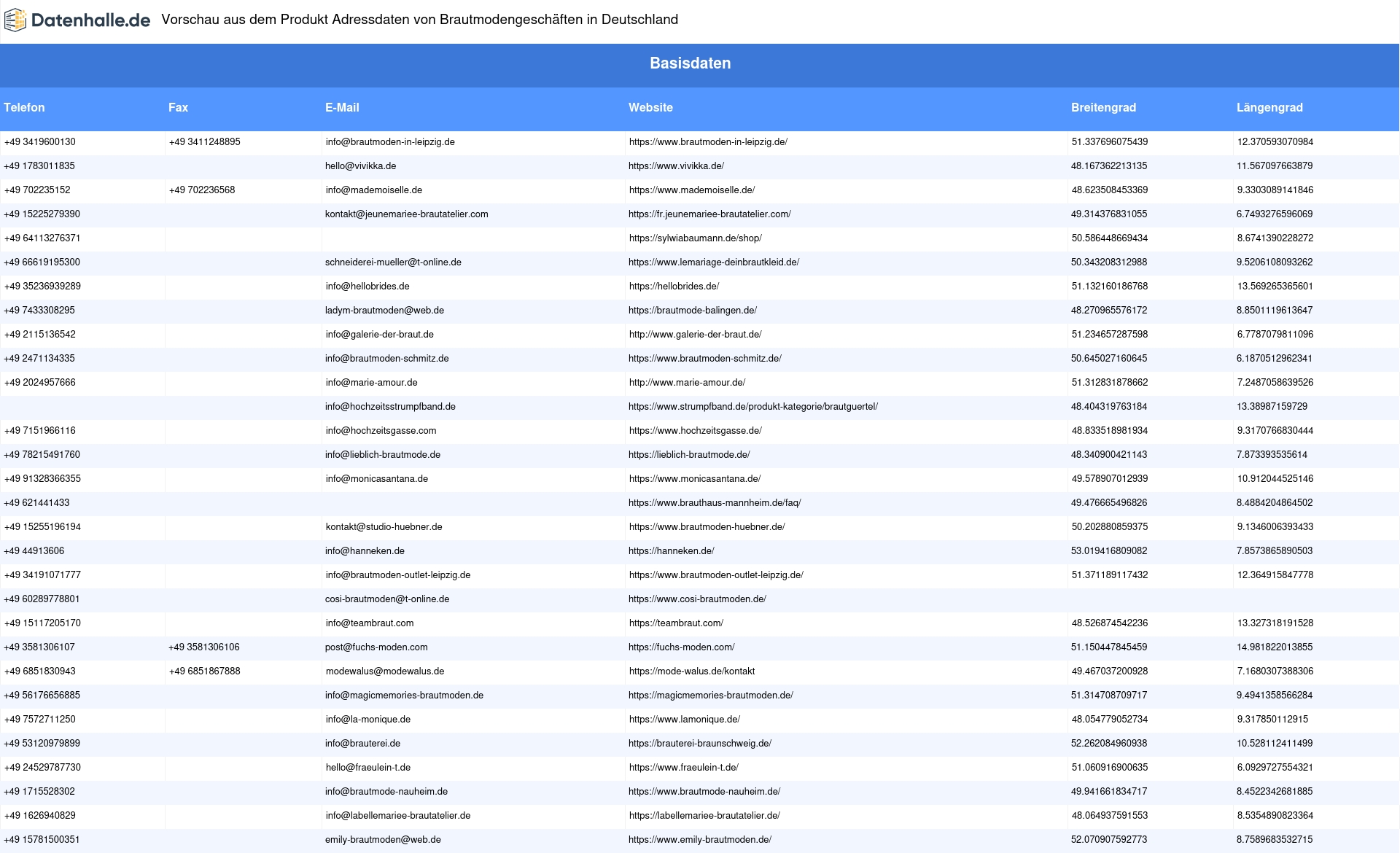Open the emily-brautmoden.de URL
The width and height of the screenshot is (1400, 853).
700,840
